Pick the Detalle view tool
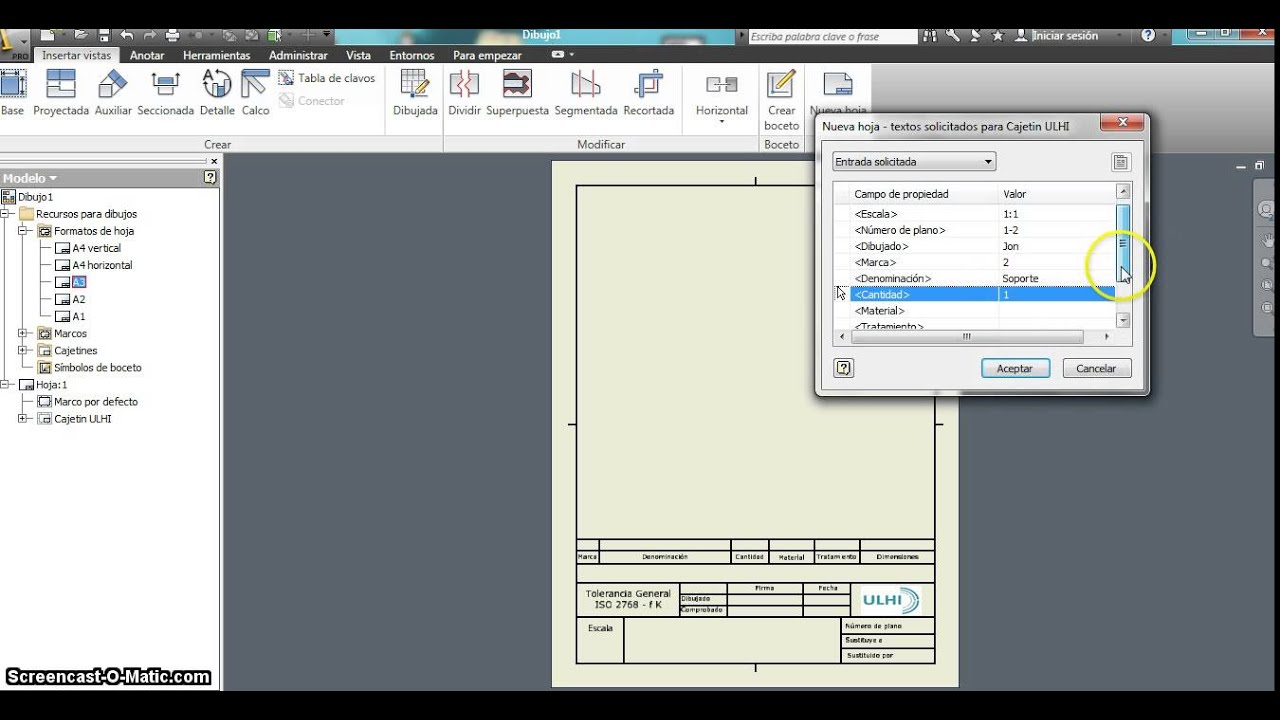The height and width of the screenshot is (720, 1280). click(217, 93)
